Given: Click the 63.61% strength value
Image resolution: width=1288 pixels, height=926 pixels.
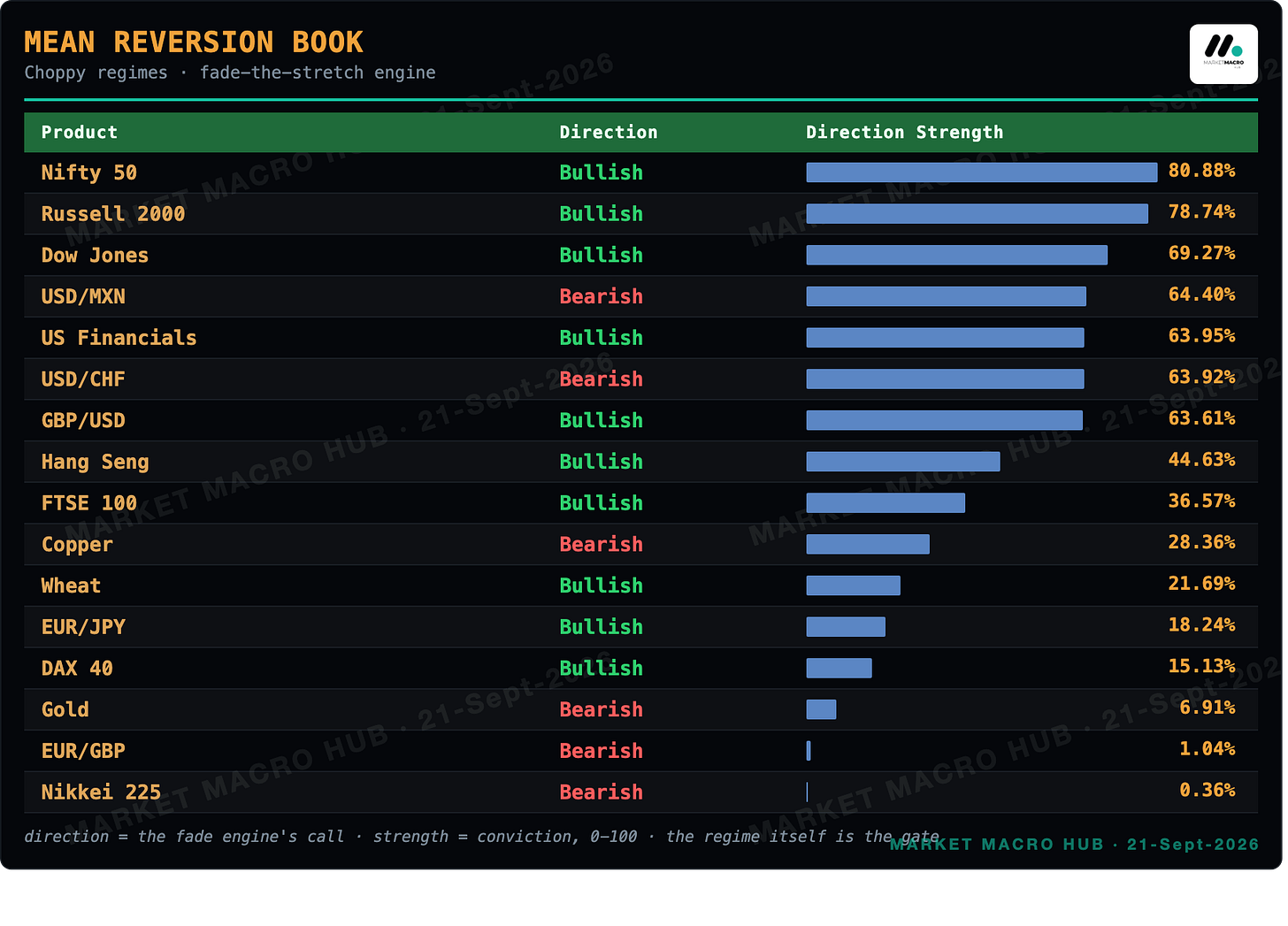Looking at the screenshot, I should coord(1201,417).
